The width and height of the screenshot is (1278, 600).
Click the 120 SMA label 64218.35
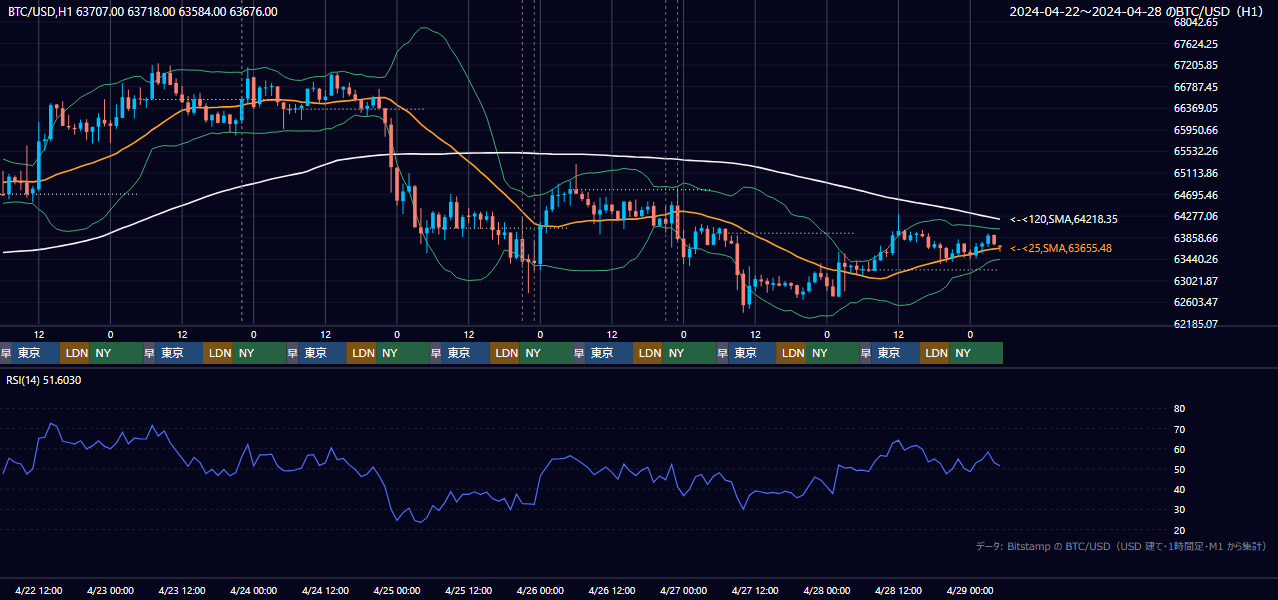click(x=1064, y=219)
